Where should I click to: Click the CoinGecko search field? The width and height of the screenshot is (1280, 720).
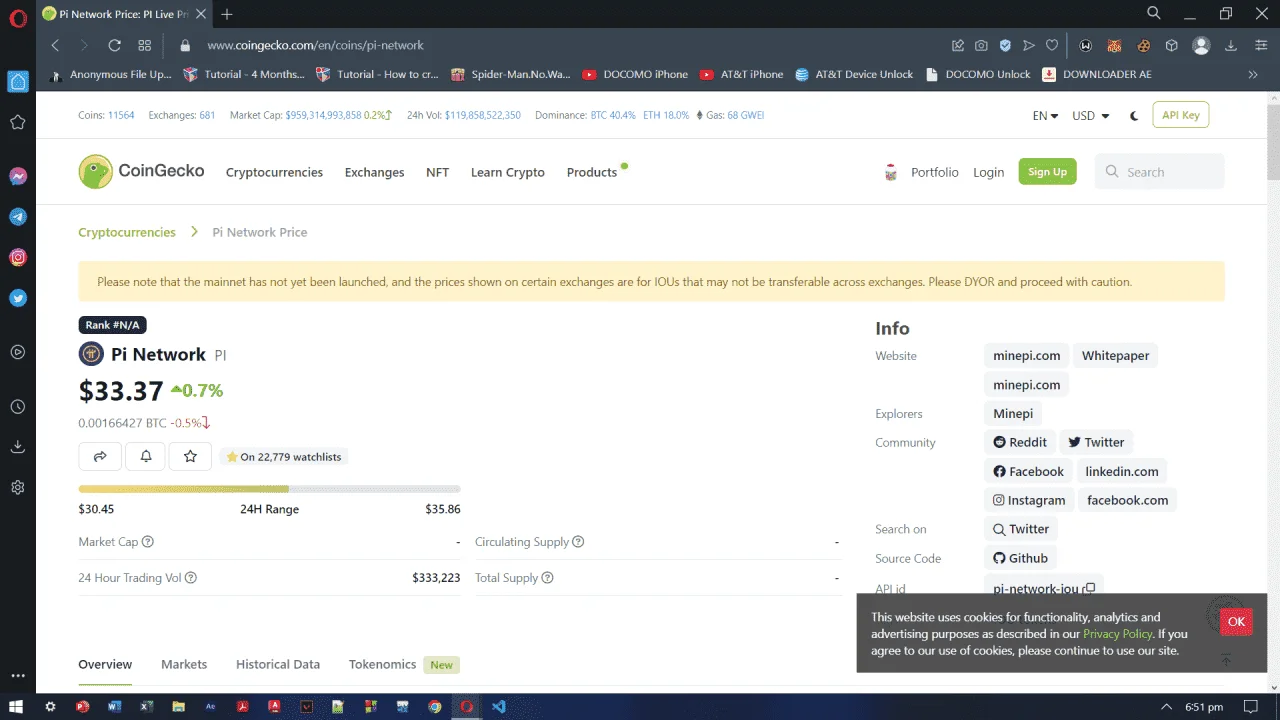[x=1159, y=172]
